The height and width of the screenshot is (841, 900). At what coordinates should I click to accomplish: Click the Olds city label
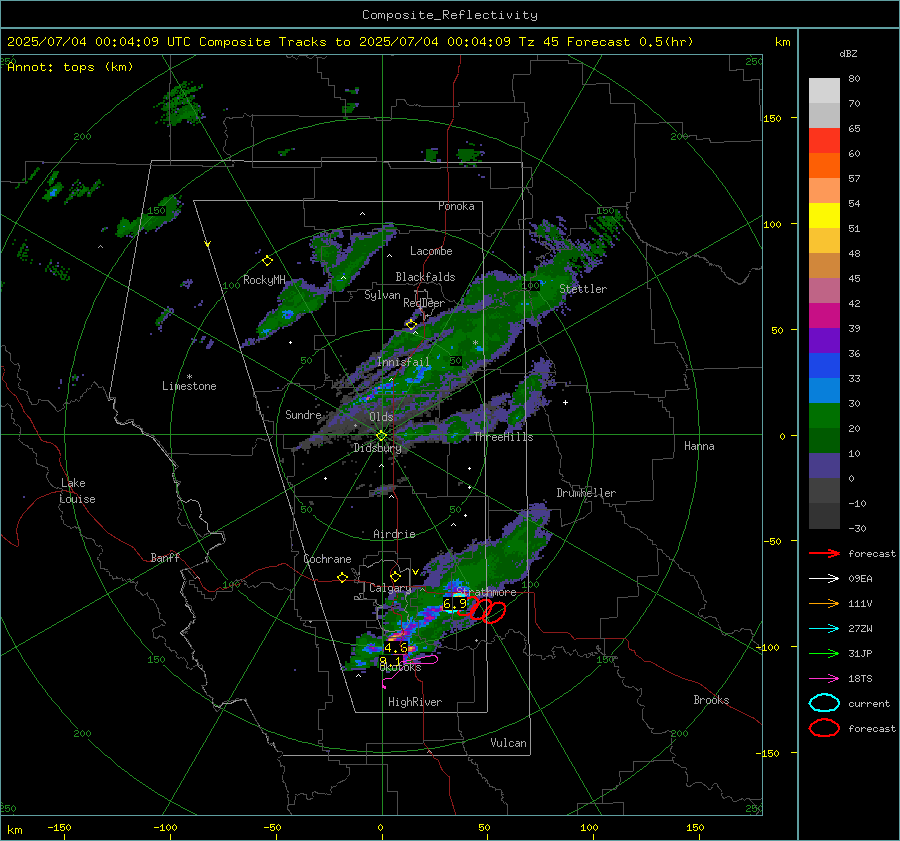coord(381,417)
